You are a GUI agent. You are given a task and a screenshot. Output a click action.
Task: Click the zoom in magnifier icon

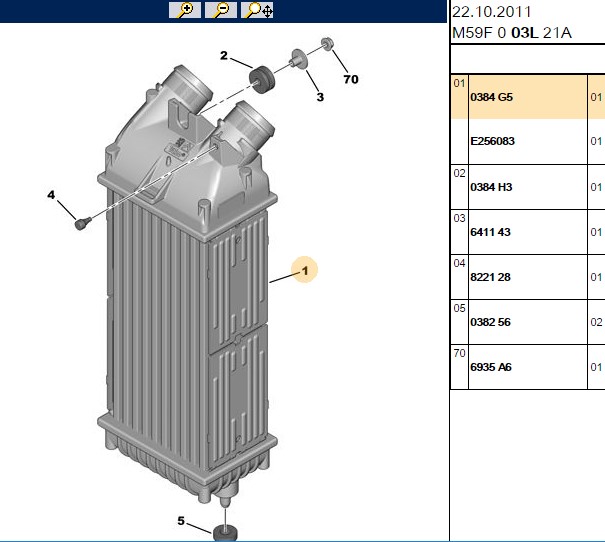[185, 10]
